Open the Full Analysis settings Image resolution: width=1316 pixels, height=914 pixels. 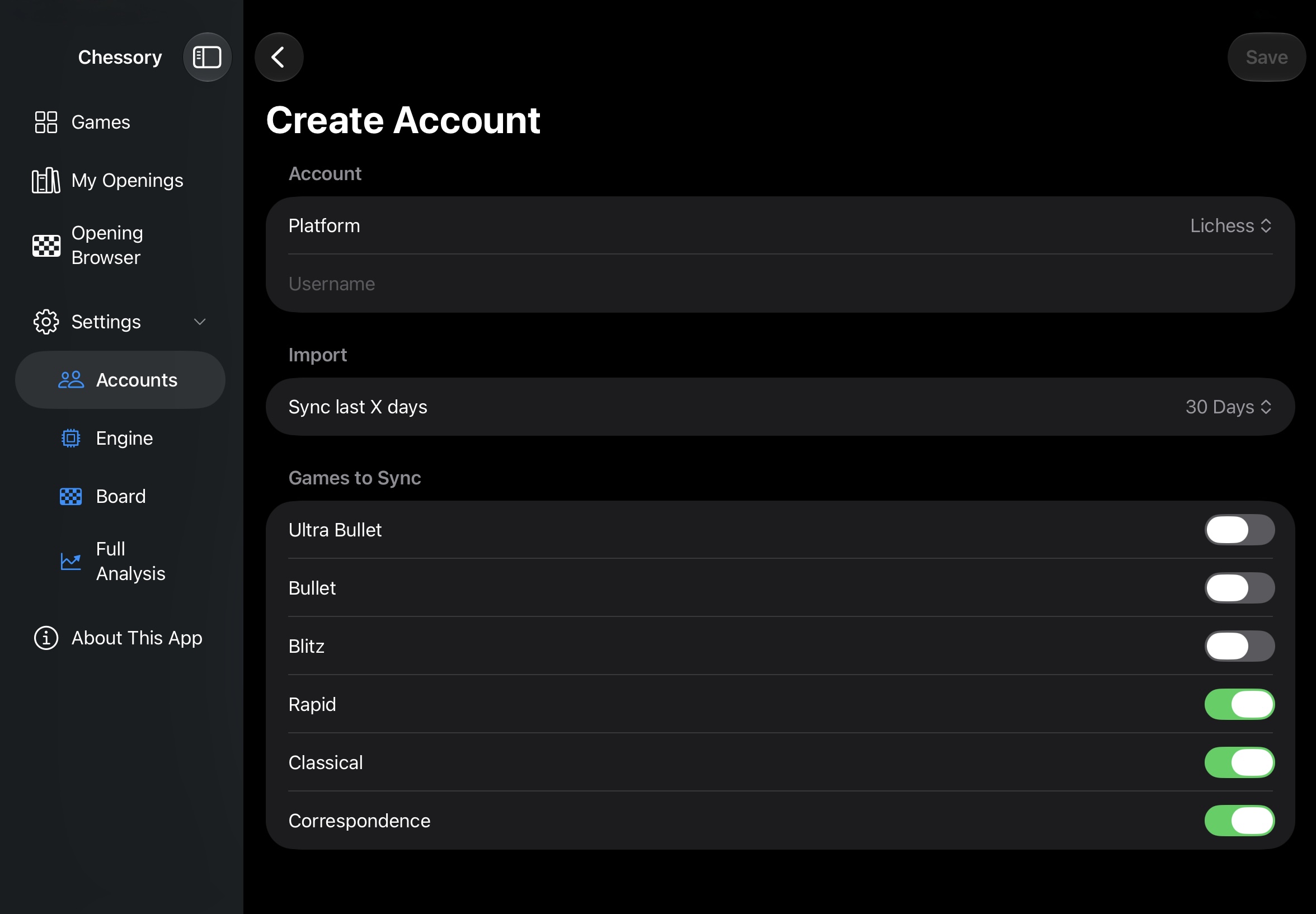click(x=120, y=561)
